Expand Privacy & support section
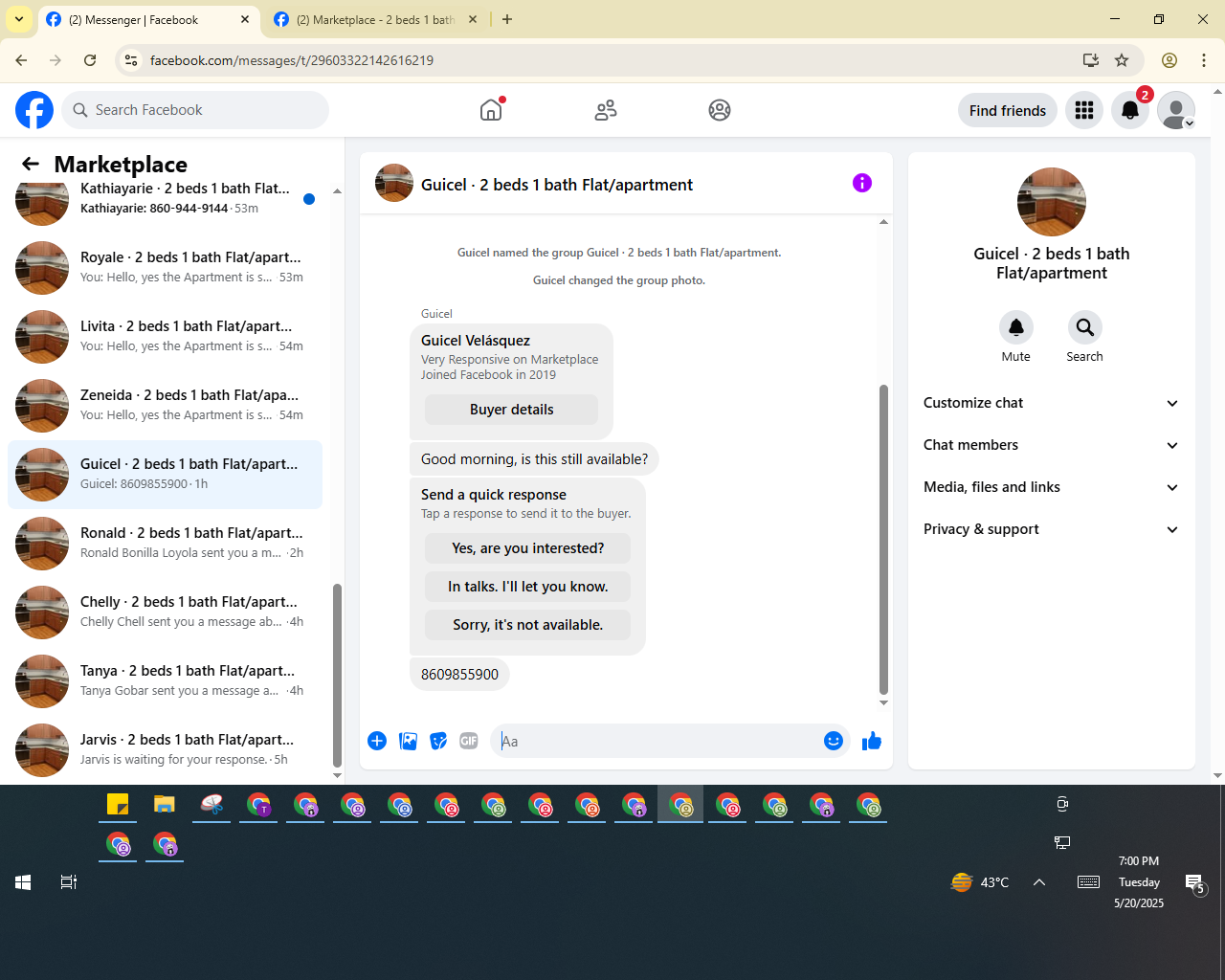1225x980 pixels. [1051, 529]
